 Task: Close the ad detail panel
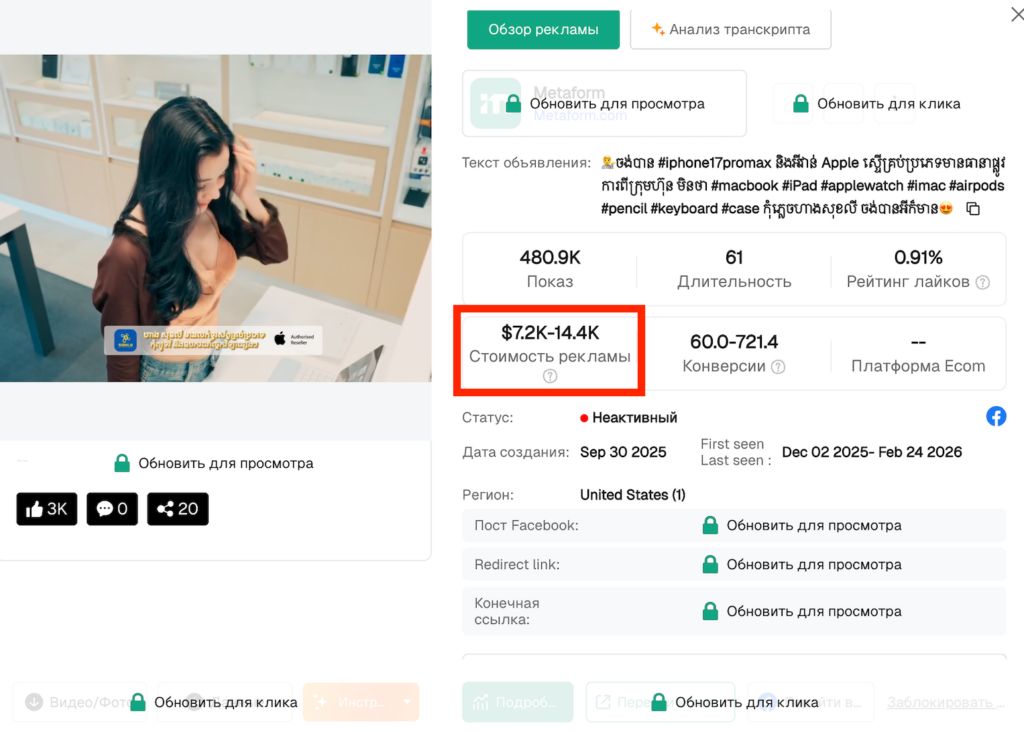tap(1017, 14)
